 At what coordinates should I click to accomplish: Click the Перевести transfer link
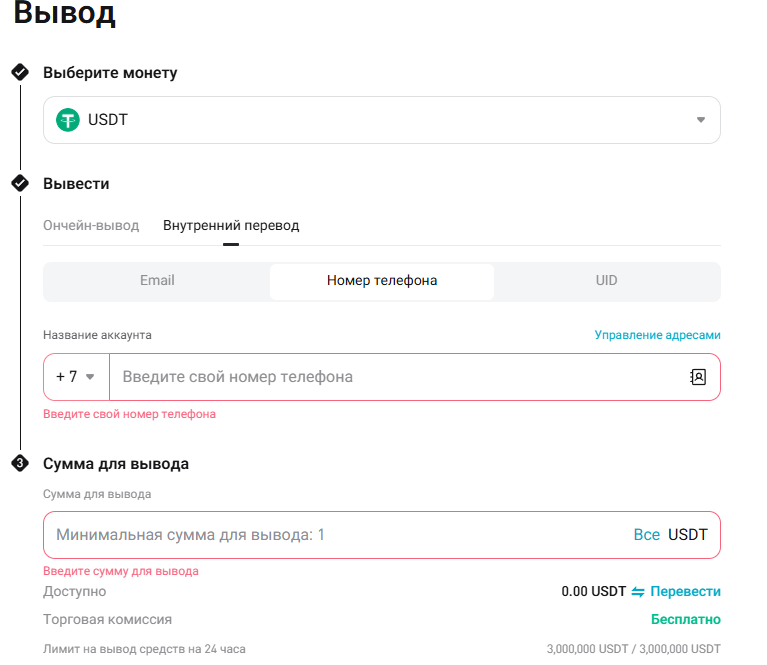[685, 592]
